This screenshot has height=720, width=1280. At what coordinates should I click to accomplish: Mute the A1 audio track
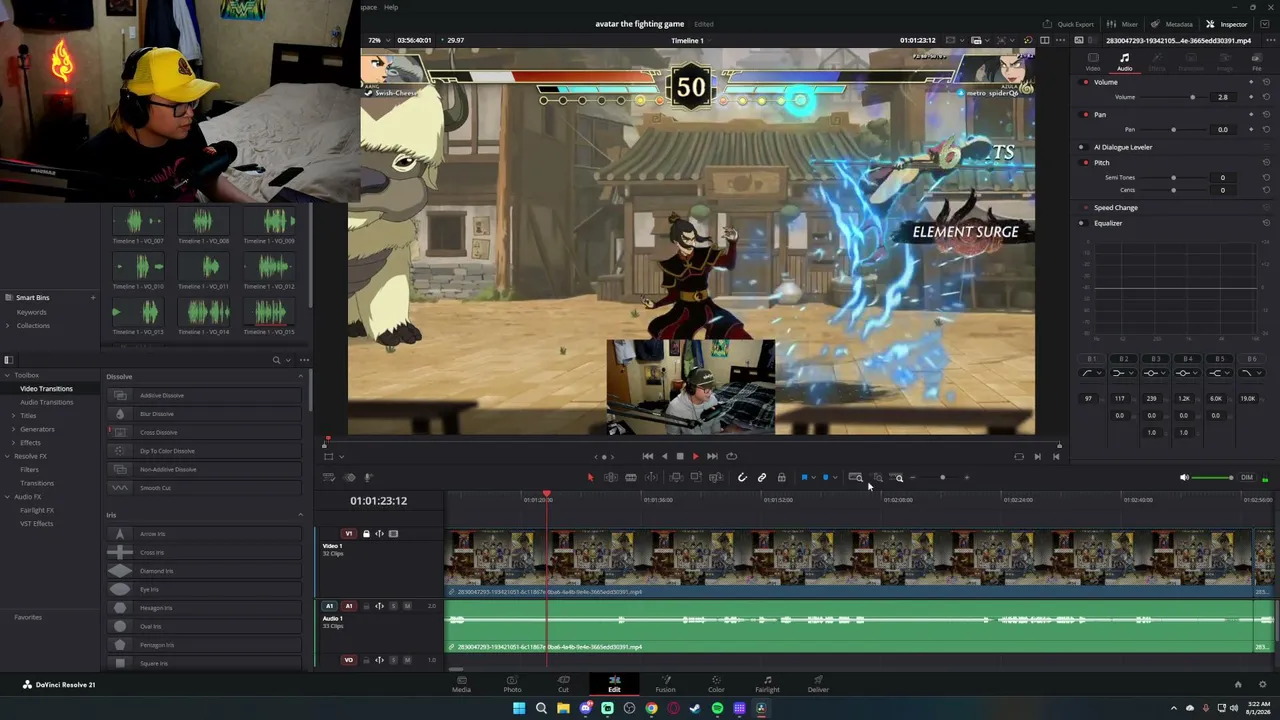(x=407, y=606)
